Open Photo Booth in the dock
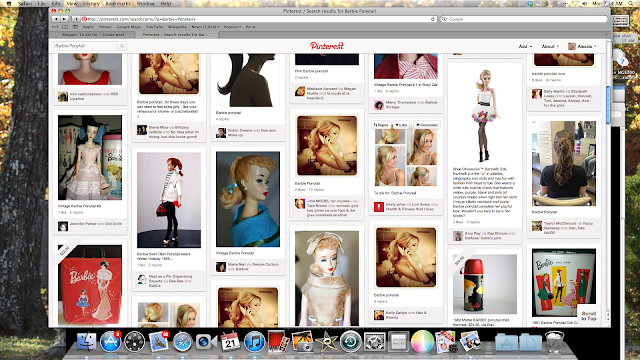Viewport: 640px width, 360px height. pos(278,341)
